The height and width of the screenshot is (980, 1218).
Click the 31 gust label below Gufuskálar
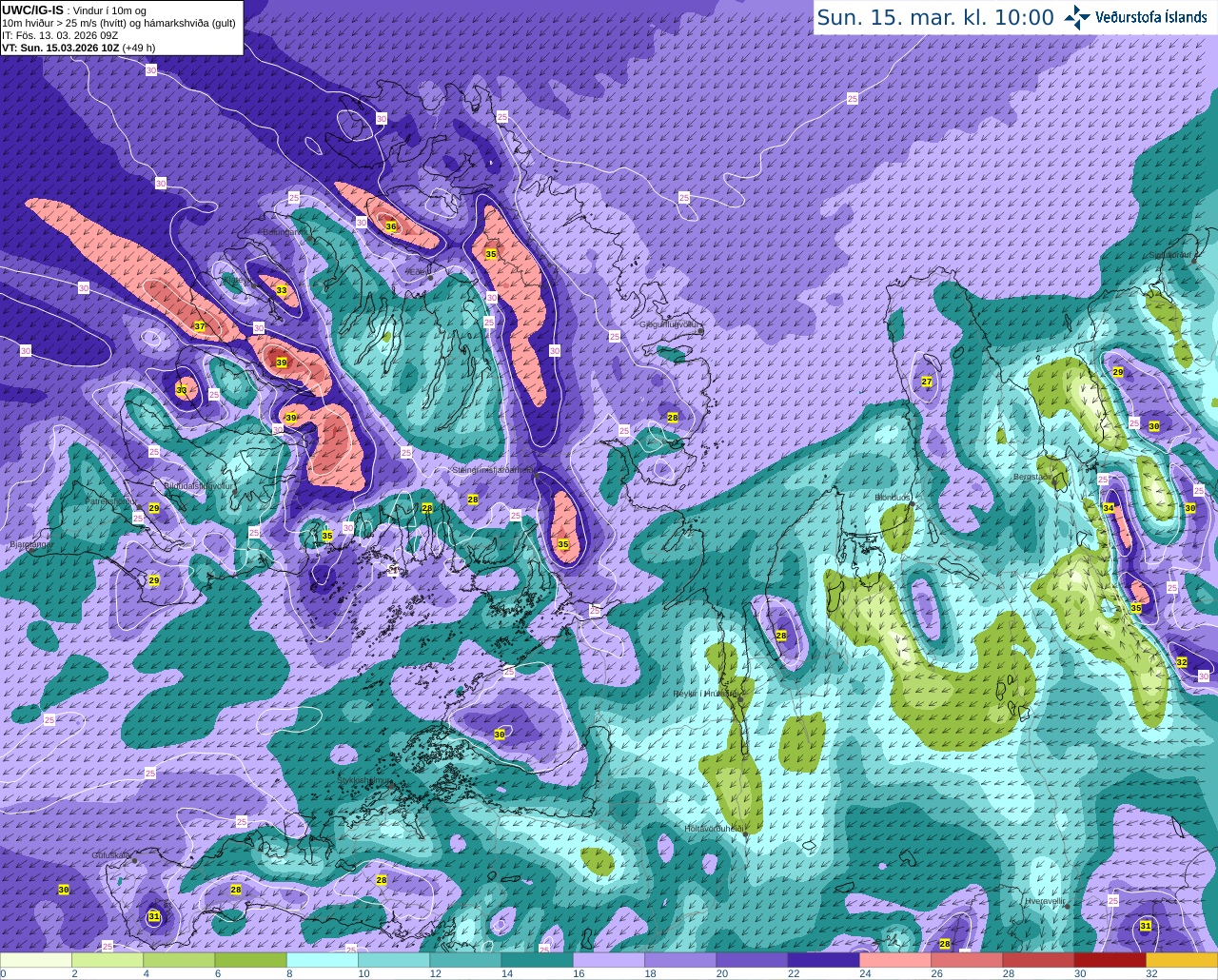point(154,916)
